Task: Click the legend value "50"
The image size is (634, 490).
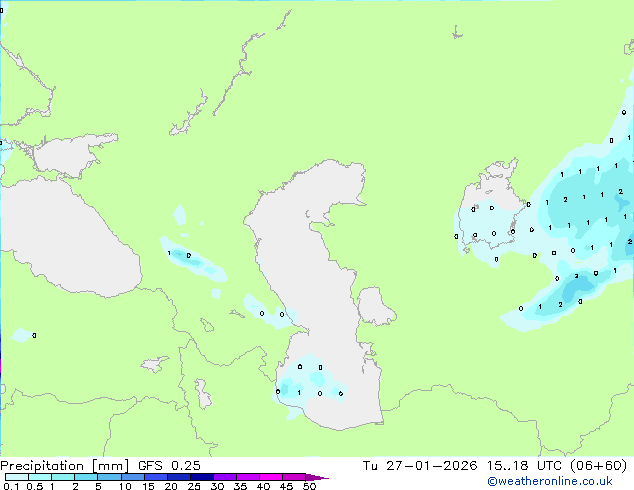Action: (x=309, y=486)
